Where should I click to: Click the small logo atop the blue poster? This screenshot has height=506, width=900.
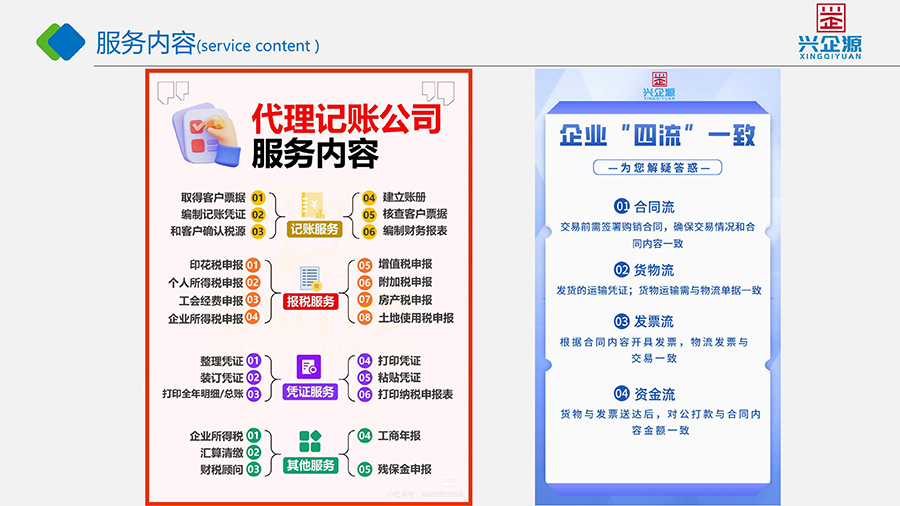tap(657, 84)
